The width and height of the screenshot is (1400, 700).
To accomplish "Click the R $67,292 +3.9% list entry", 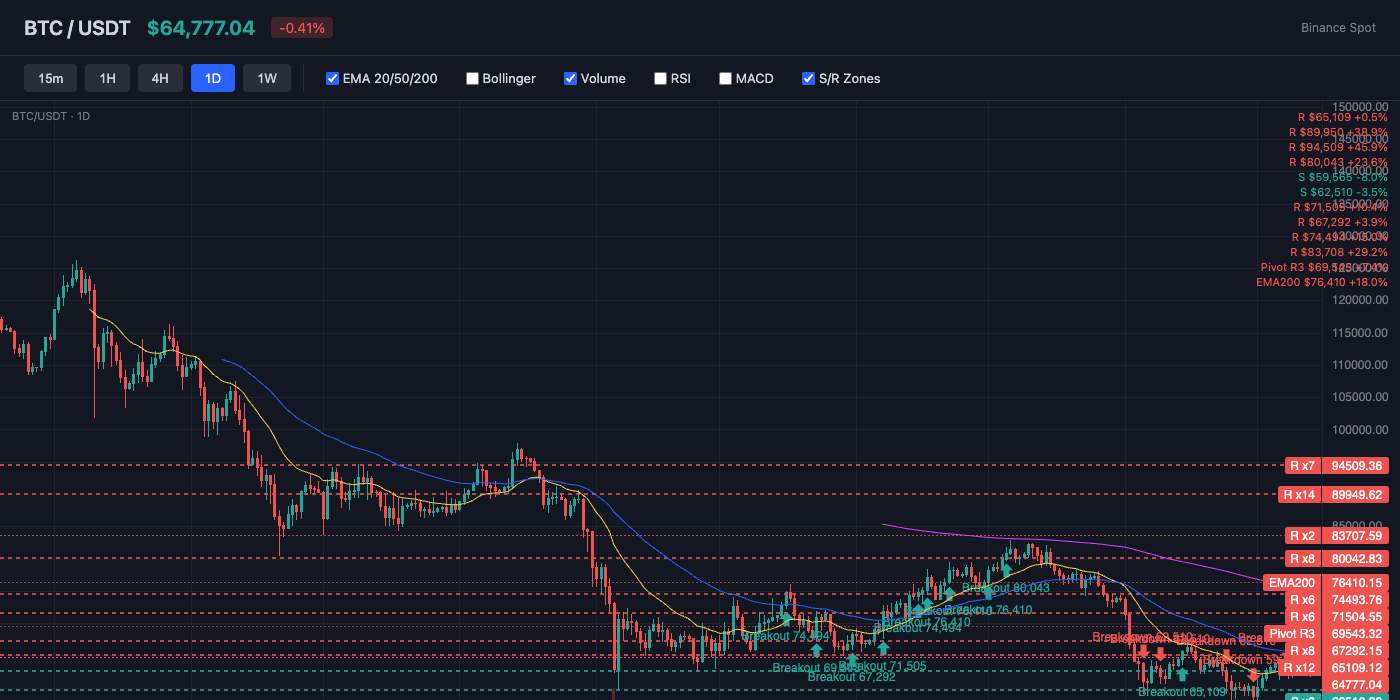I will [1342, 222].
